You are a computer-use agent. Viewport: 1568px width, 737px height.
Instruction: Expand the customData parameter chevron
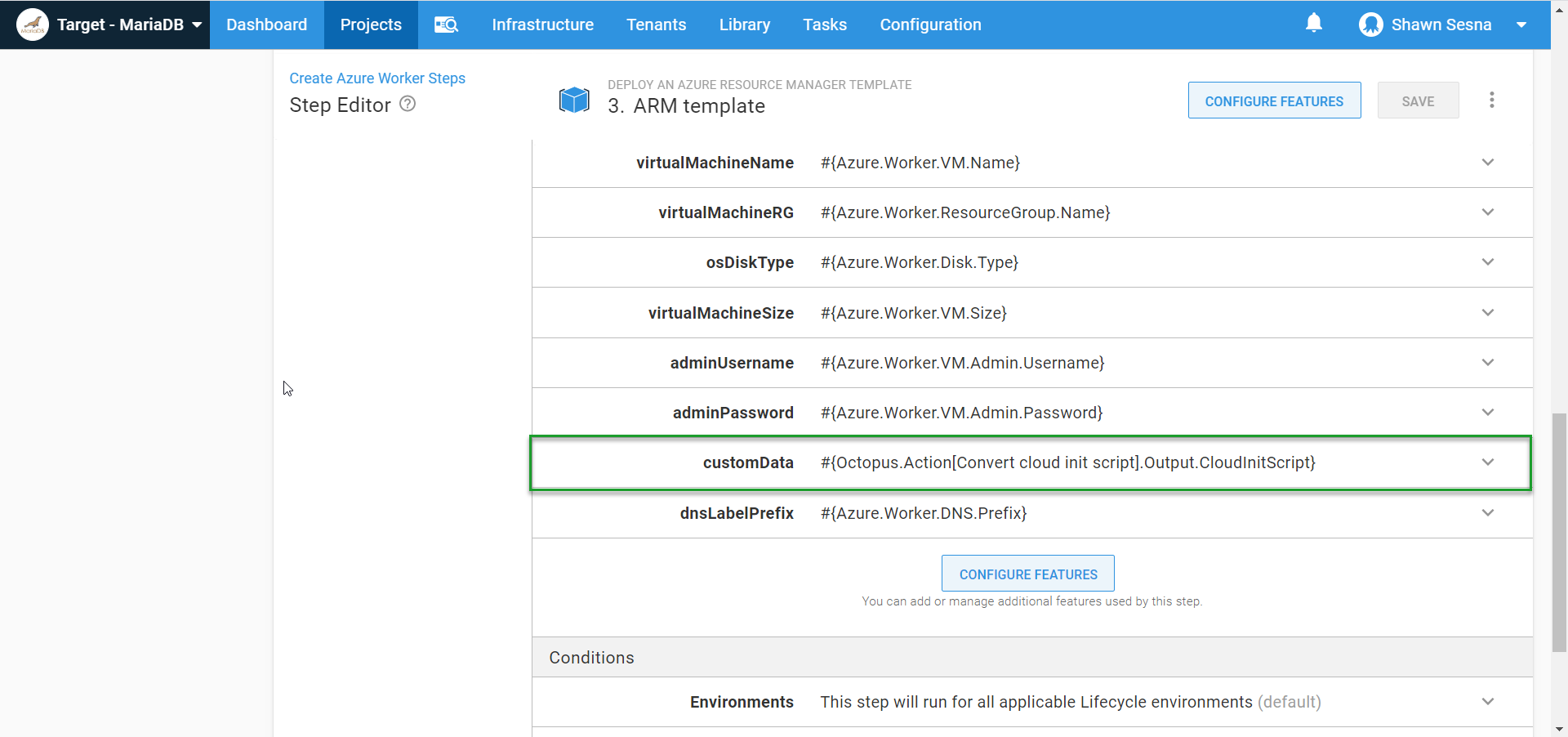[x=1487, y=462]
